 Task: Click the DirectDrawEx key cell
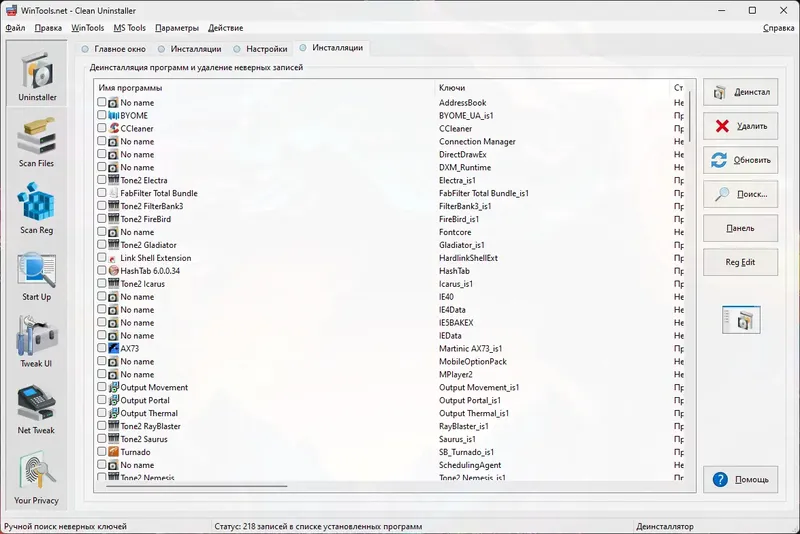point(463,154)
